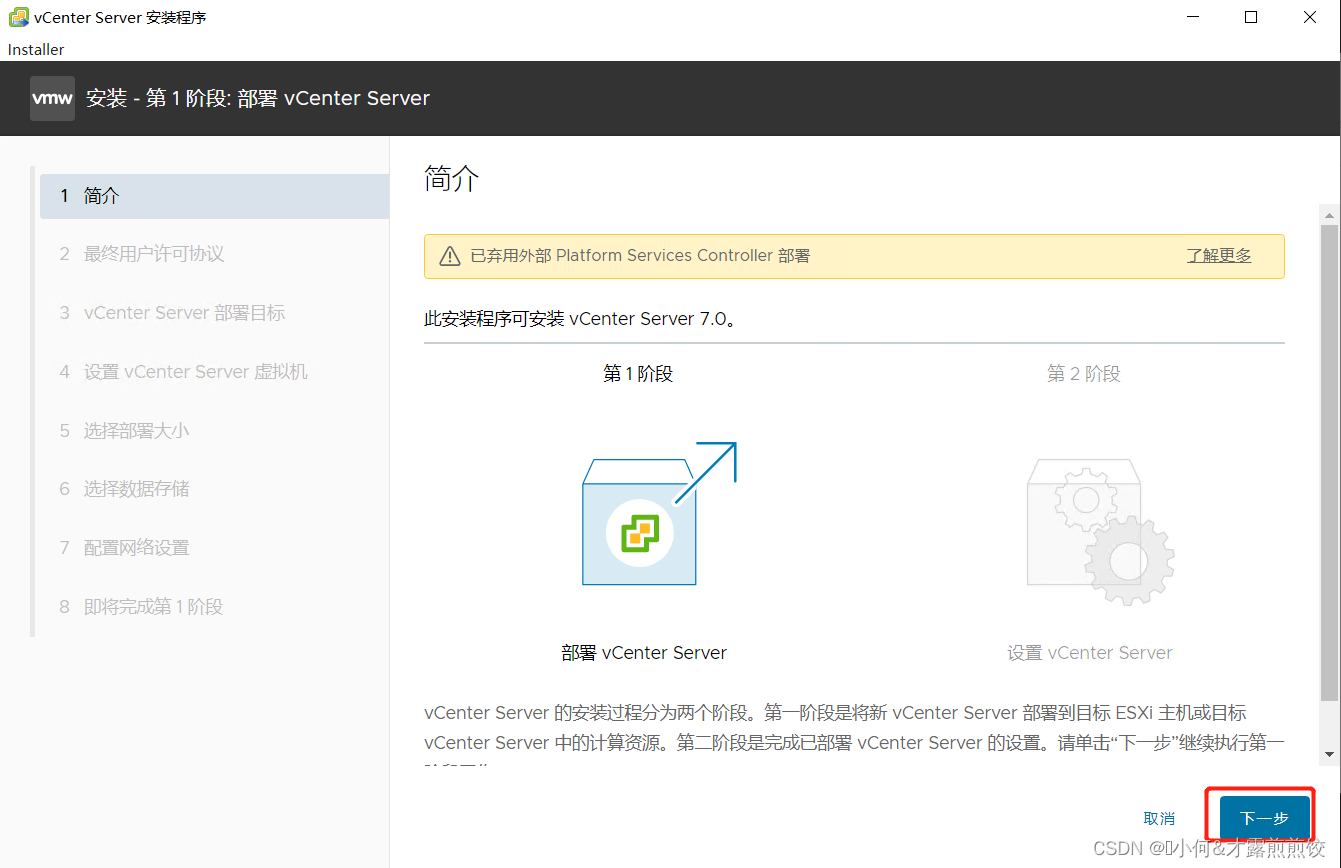1341x868 pixels.
Task: Maximize the installer window
Action: pos(1251,17)
